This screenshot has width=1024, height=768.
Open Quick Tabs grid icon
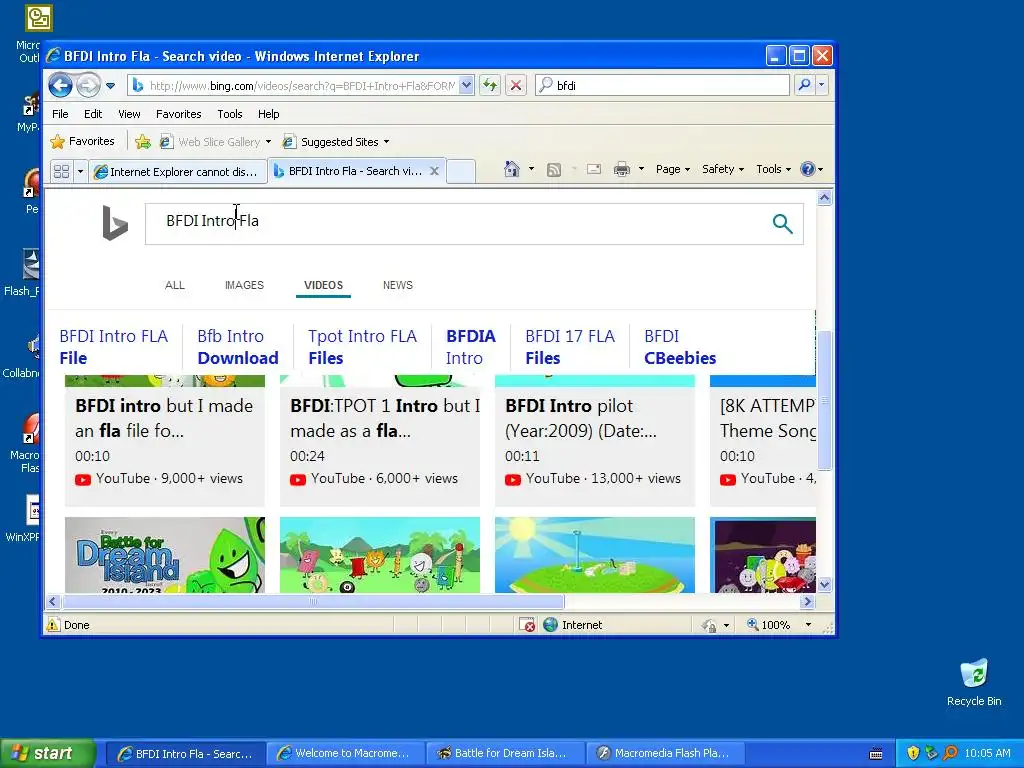(61, 171)
